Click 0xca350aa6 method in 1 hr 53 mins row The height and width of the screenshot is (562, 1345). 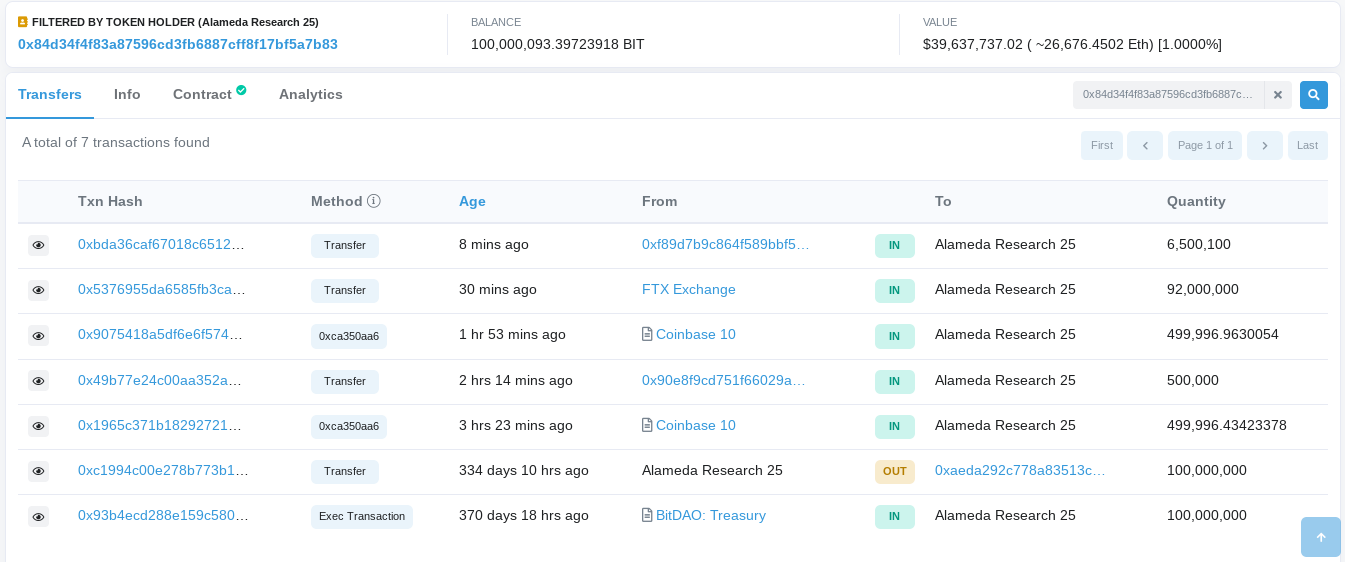(349, 336)
